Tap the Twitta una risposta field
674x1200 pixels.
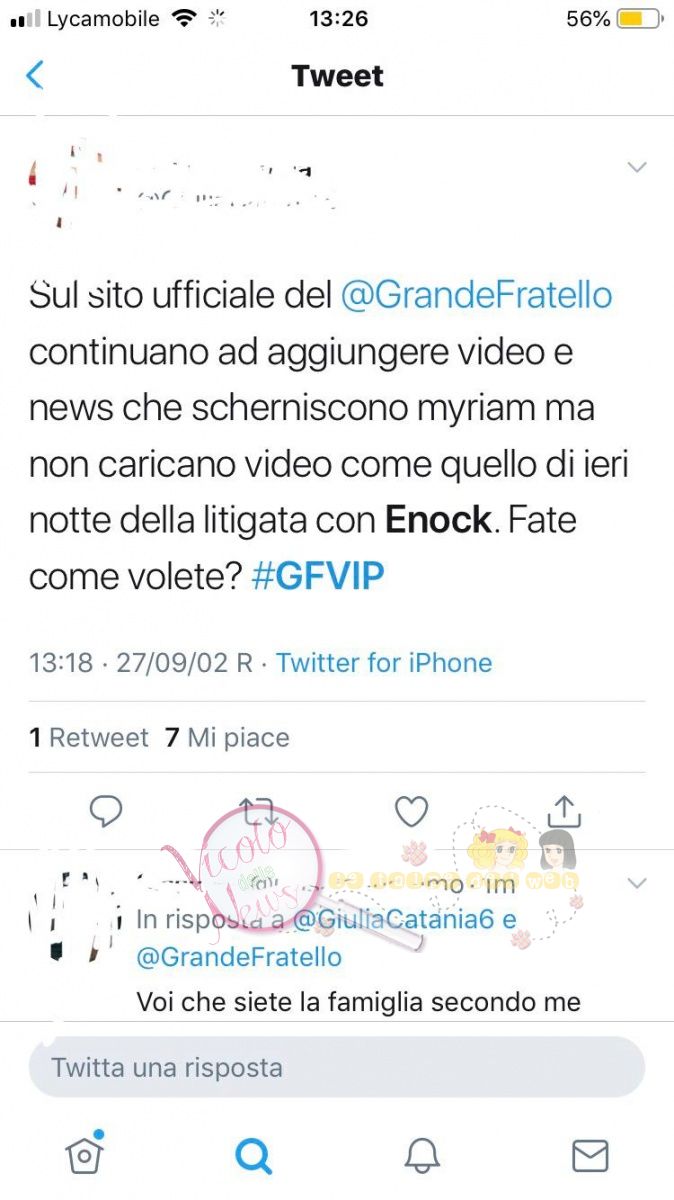(x=337, y=1067)
